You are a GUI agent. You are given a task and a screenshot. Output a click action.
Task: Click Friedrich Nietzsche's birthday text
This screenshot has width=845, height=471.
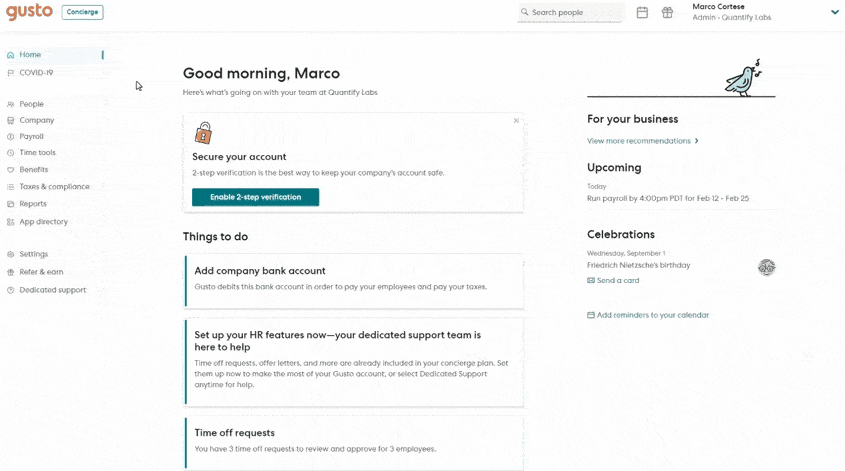click(638, 265)
